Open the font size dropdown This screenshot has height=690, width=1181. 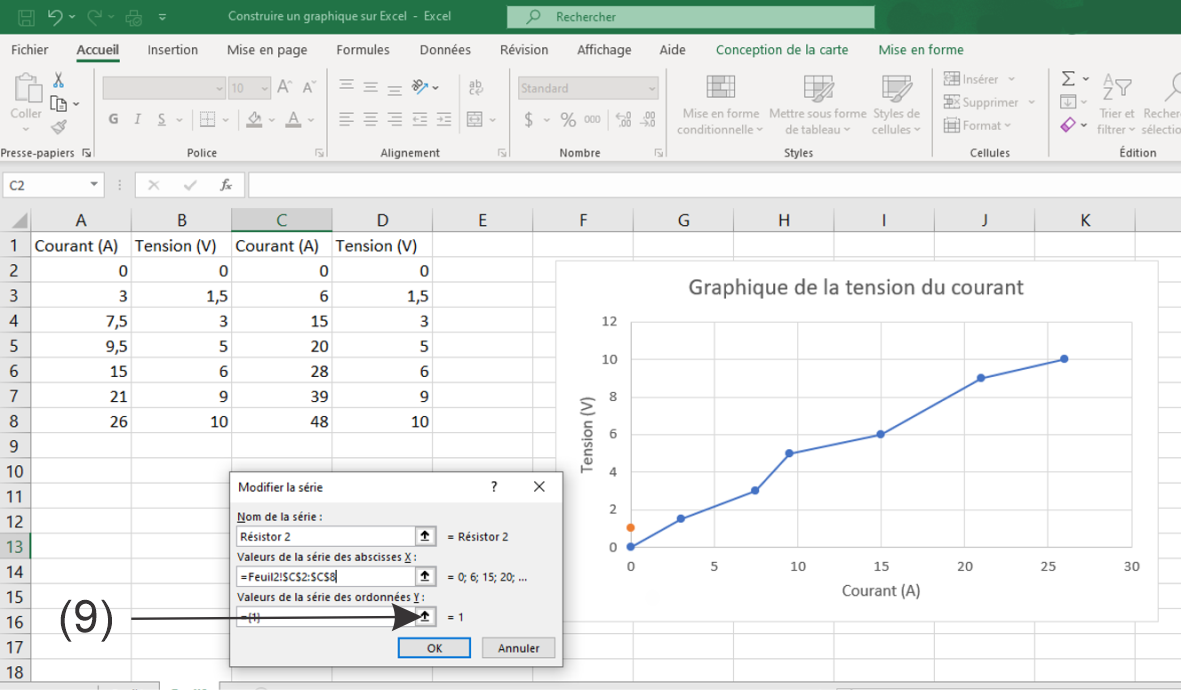[x=264, y=88]
